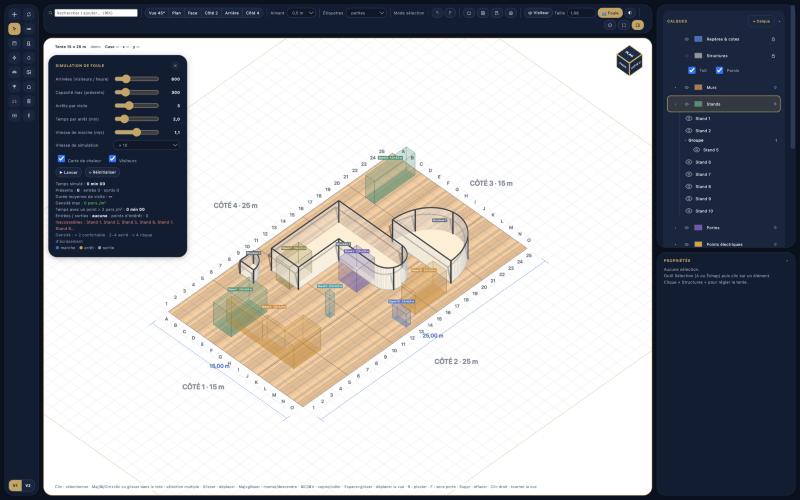This screenshot has width=800, height=500.
Task: Adjust the Arrêts par visite slider
Action: 137,106
